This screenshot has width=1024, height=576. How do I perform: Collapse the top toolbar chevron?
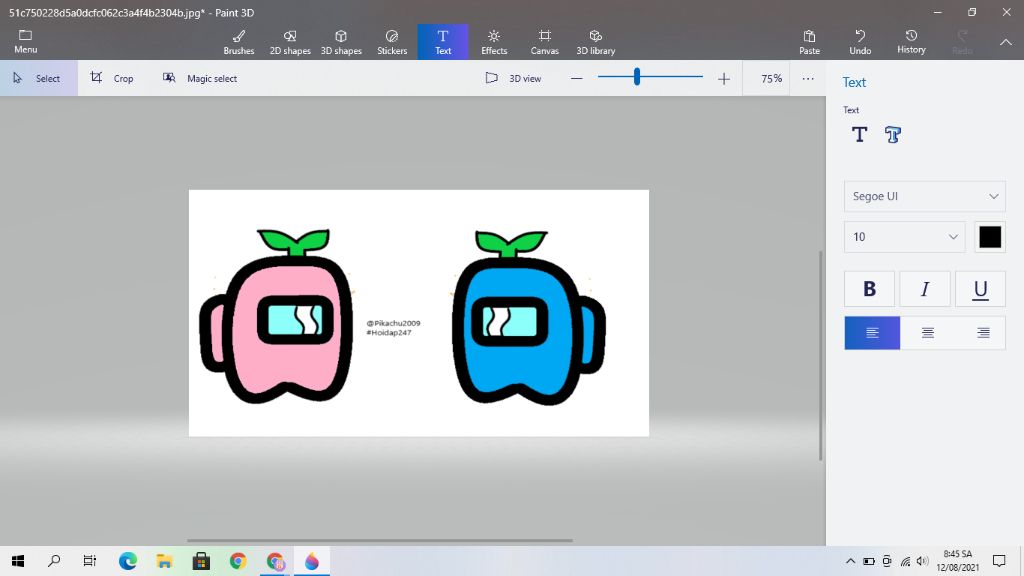click(1006, 42)
